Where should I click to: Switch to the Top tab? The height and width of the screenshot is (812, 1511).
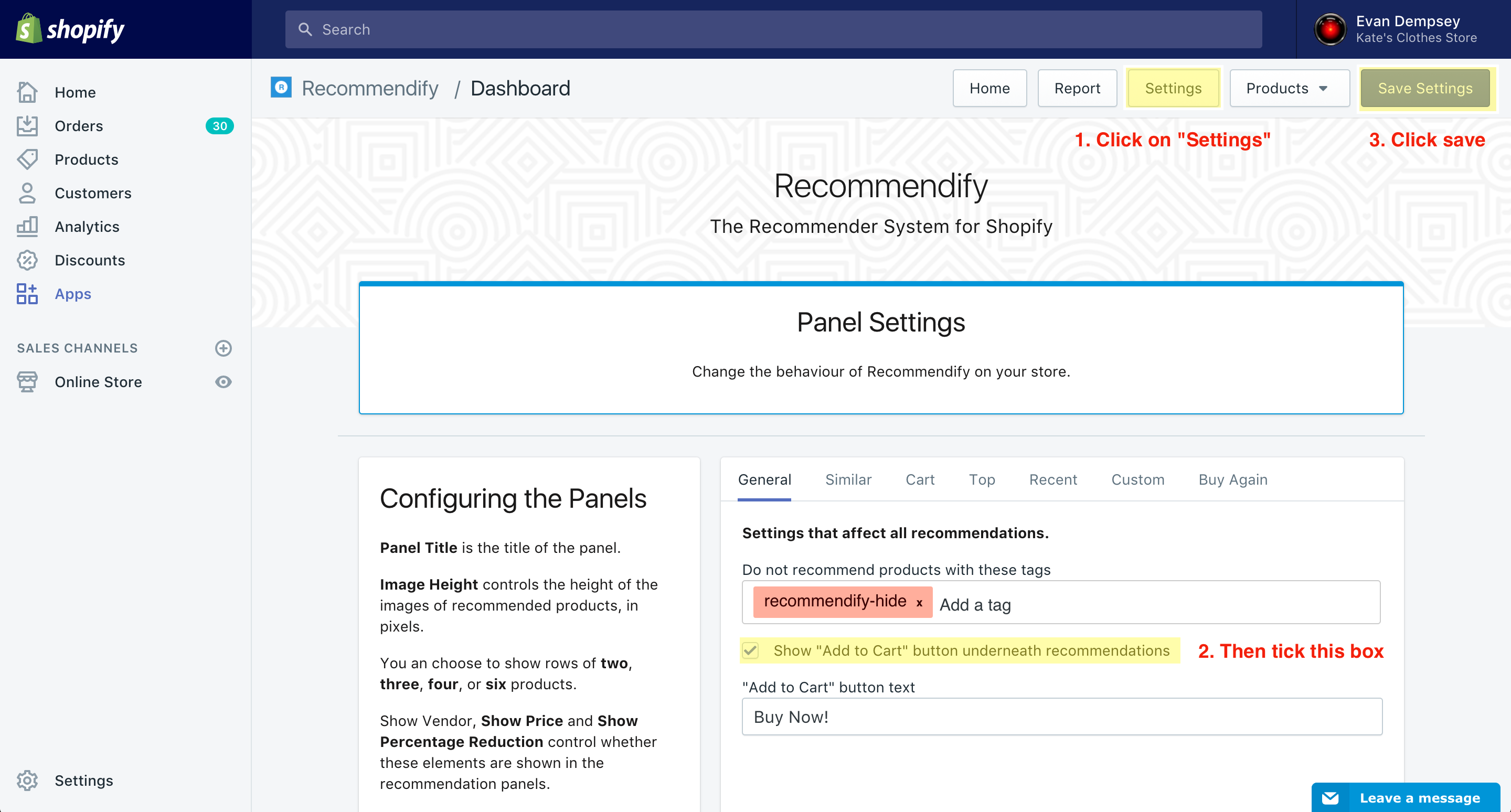pyautogui.click(x=982, y=479)
